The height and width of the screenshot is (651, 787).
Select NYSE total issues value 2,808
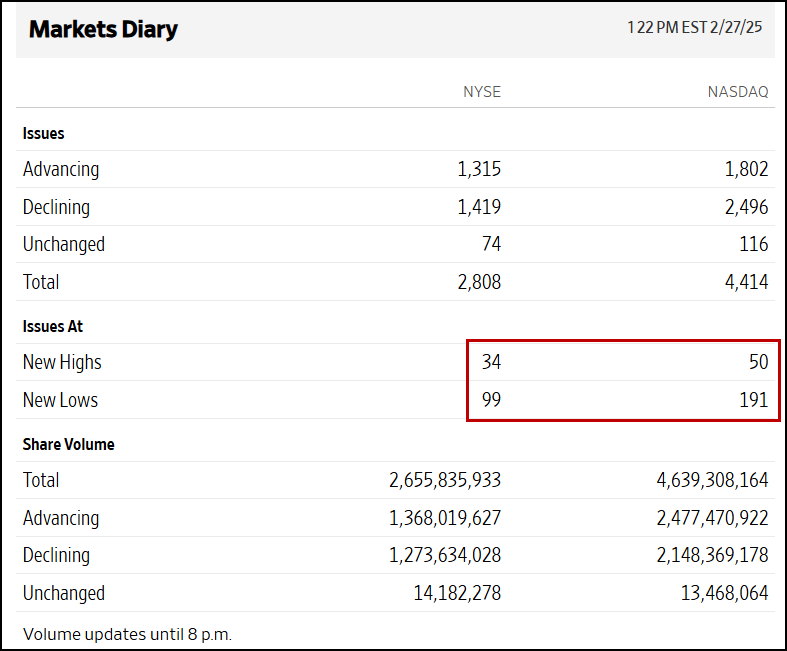click(x=479, y=282)
